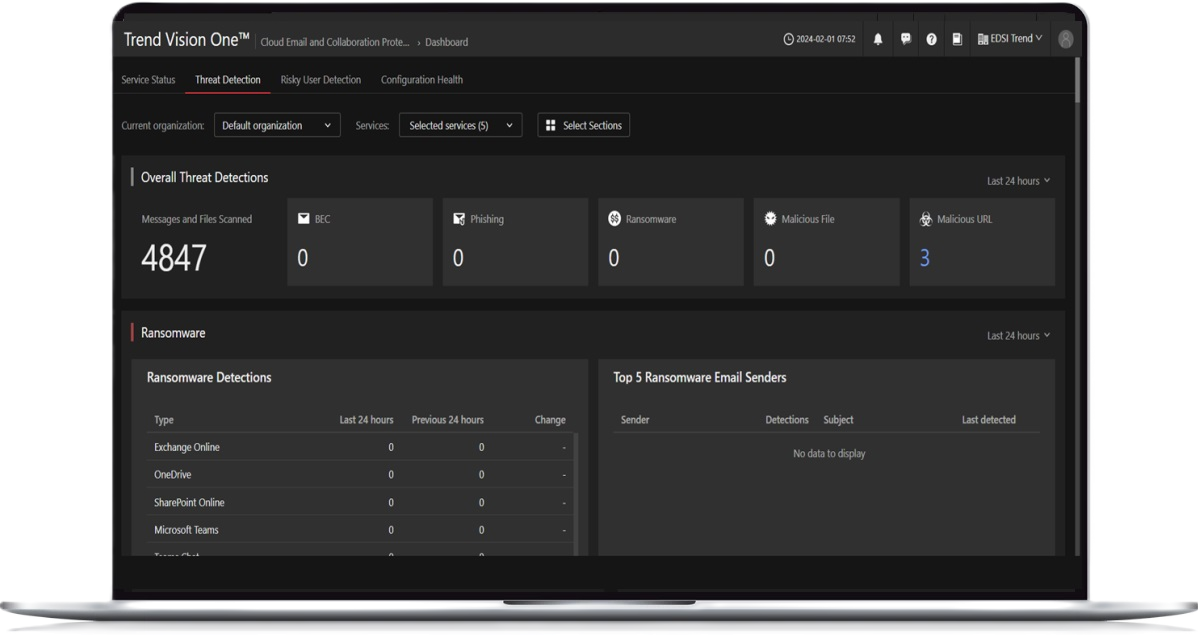Image resolution: width=1198 pixels, height=637 pixels.
Task: Click the SharePoint Online row label
Action: (189, 503)
